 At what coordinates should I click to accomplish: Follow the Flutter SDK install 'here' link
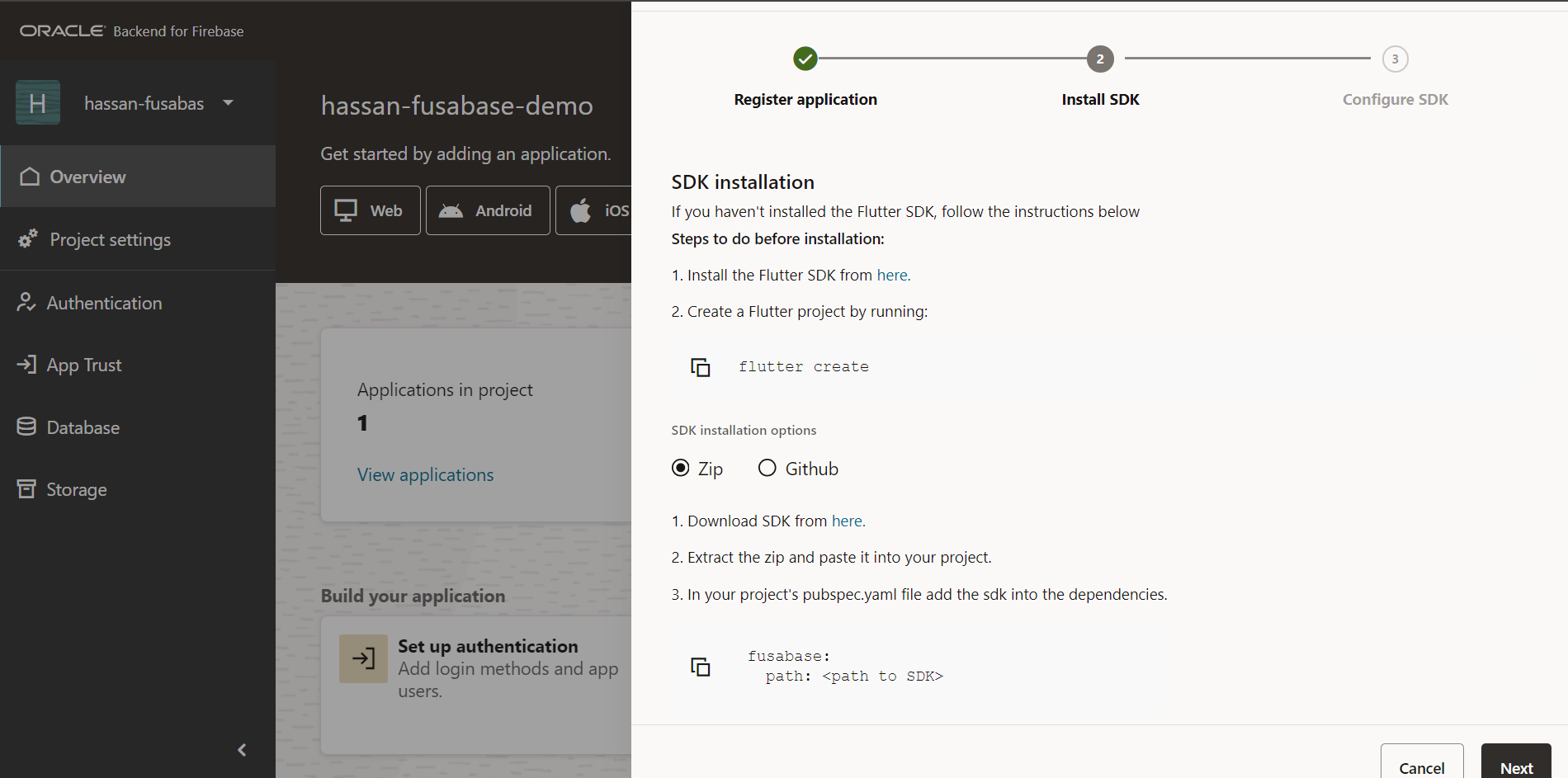click(x=893, y=275)
